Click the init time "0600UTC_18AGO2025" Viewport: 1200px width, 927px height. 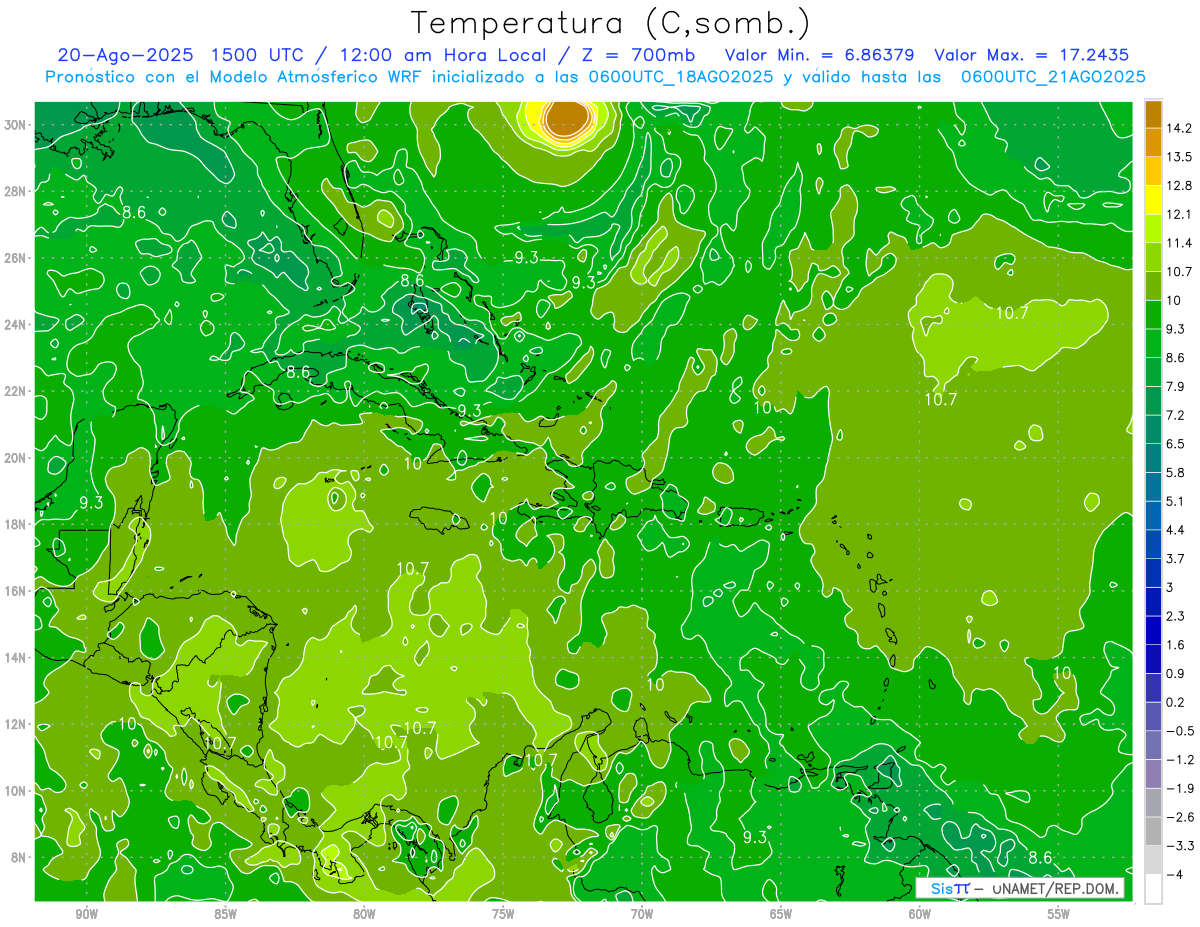click(x=679, y=77)
